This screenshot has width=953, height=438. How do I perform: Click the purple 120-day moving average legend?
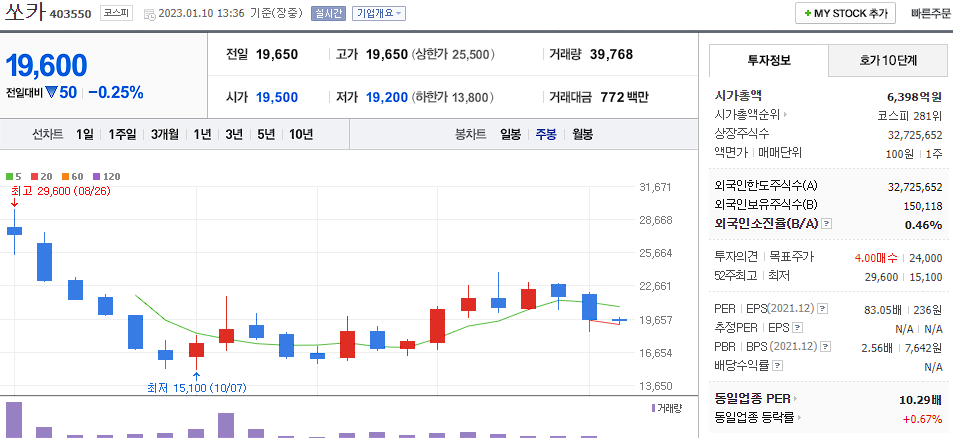pos(106,177)
